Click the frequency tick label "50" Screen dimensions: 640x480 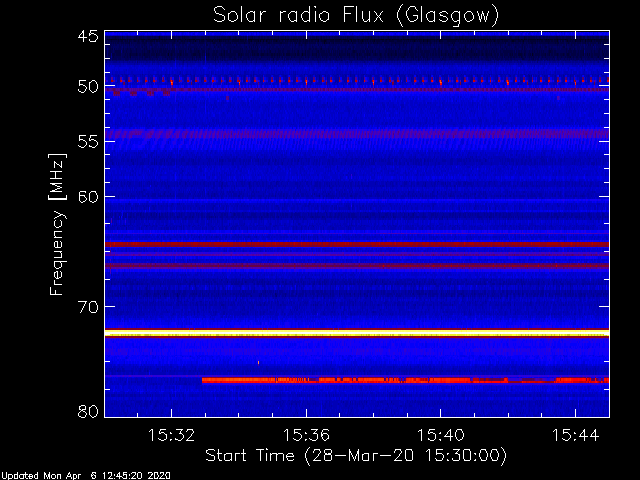tap(88, 87)
